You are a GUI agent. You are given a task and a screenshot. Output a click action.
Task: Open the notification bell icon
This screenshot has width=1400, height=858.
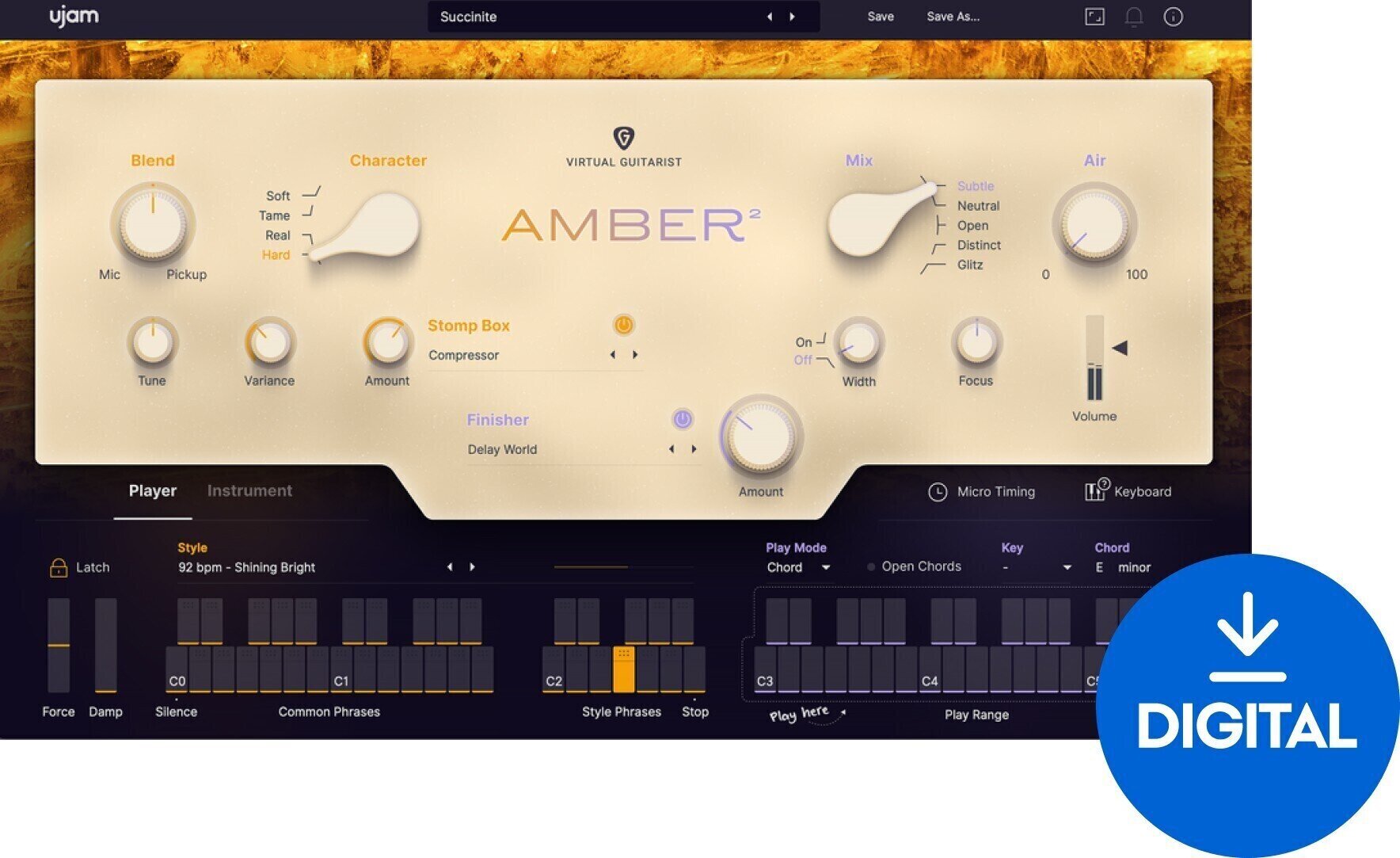1134,16
